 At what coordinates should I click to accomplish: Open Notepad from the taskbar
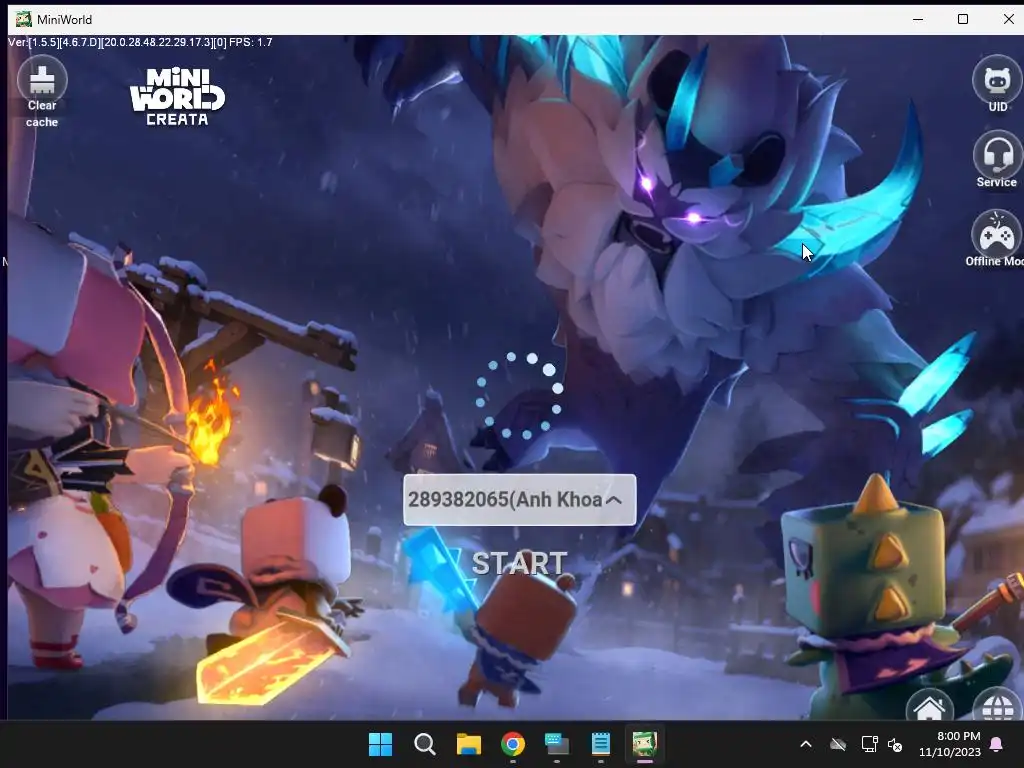coord(600,744)
